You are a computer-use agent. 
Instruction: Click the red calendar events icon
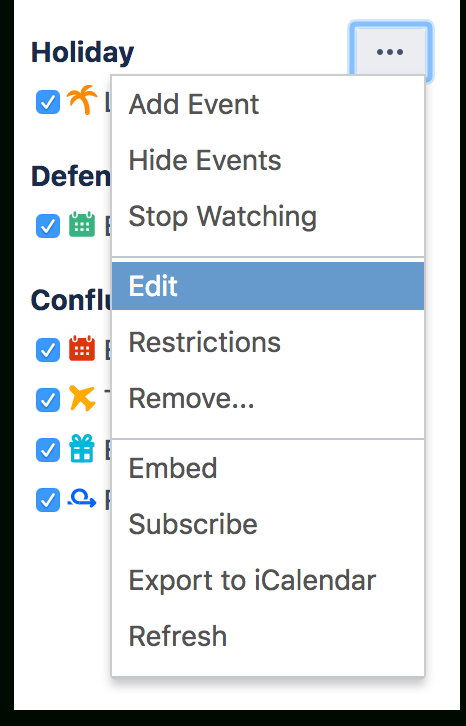82,348
